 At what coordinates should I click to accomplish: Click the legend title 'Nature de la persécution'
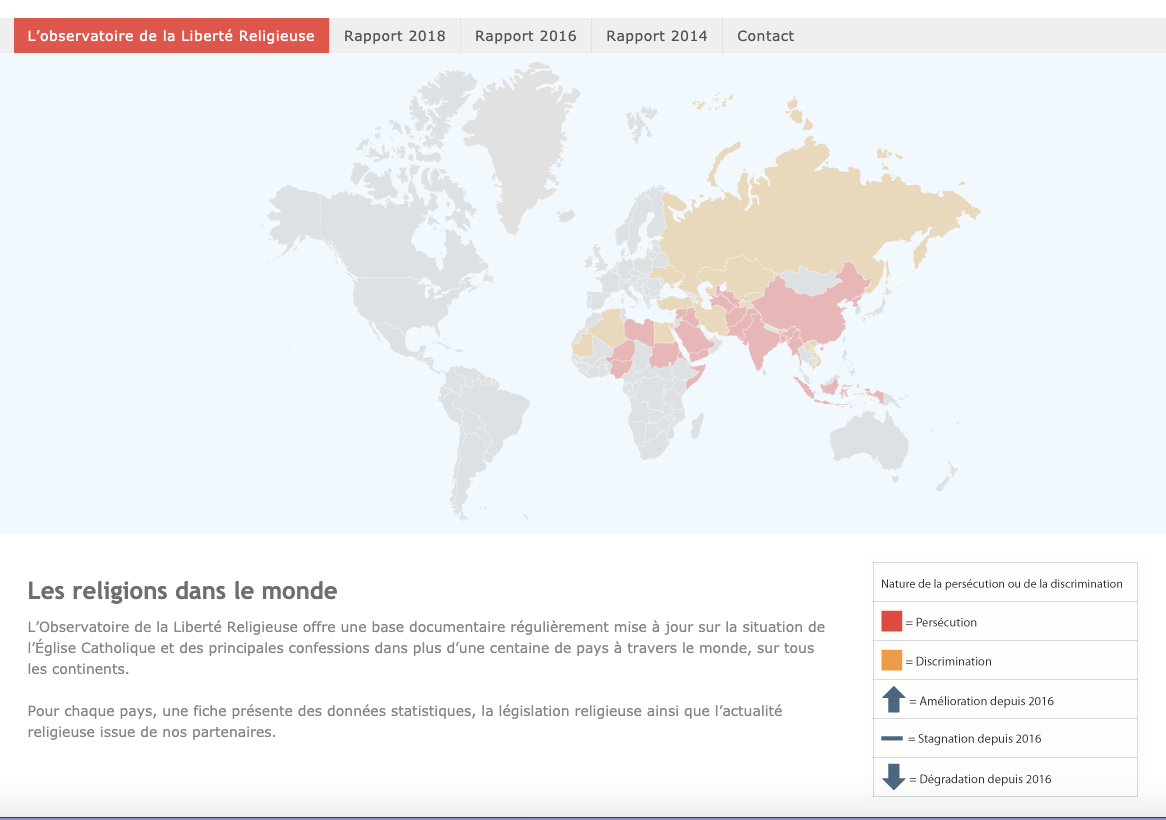[x=1001, y=583]
